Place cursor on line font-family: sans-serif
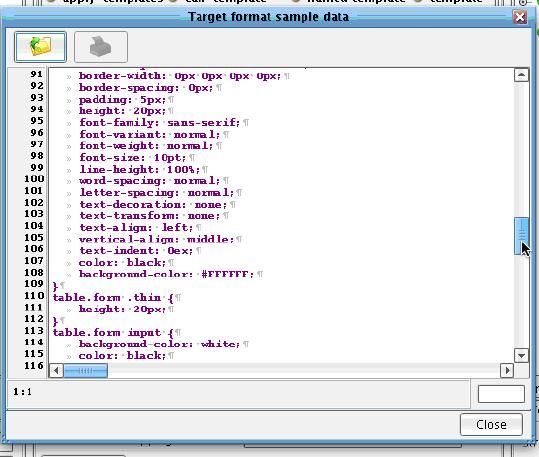This screenshot has width=539, height=457. click(159, 122)
